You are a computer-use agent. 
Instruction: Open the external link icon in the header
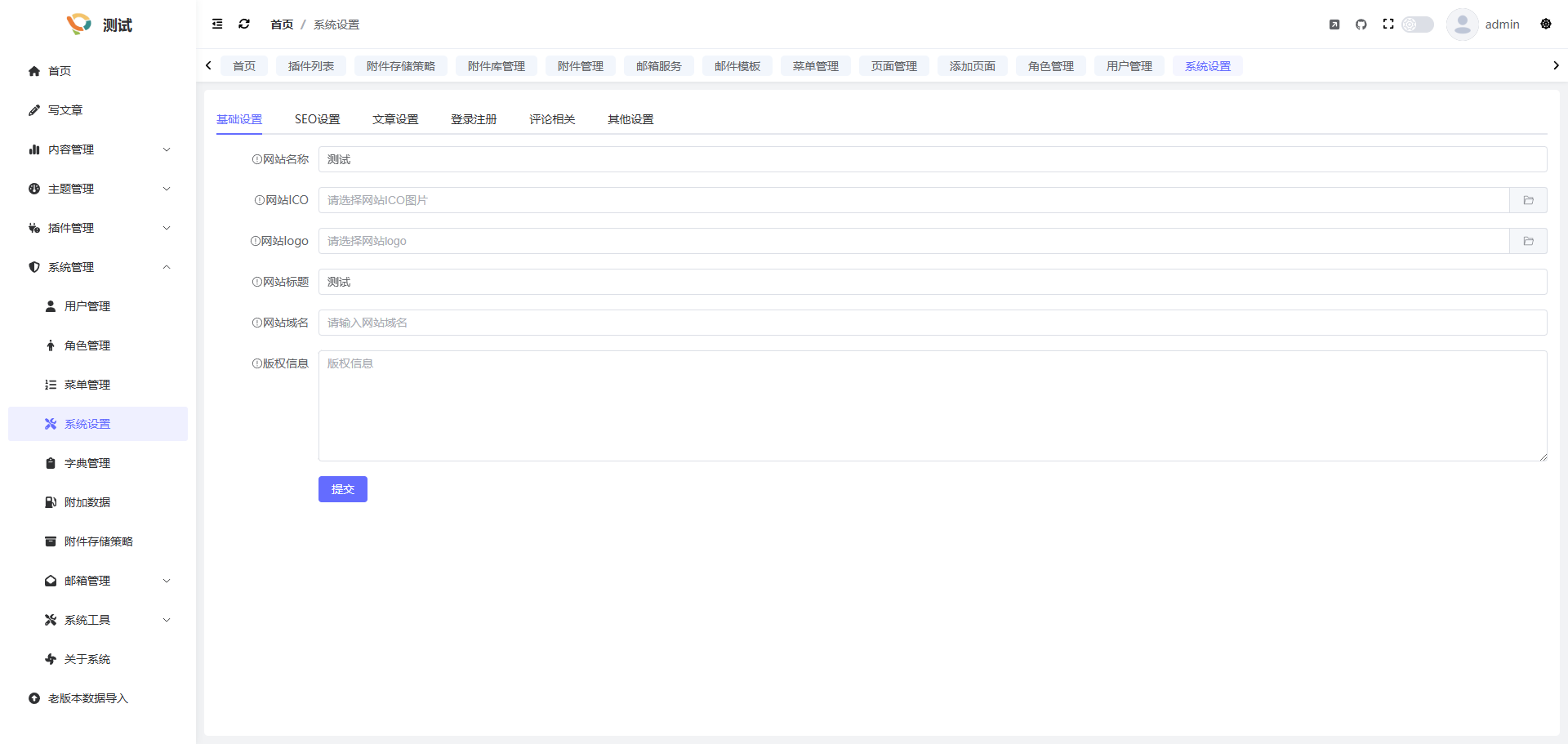(1334, 25)
